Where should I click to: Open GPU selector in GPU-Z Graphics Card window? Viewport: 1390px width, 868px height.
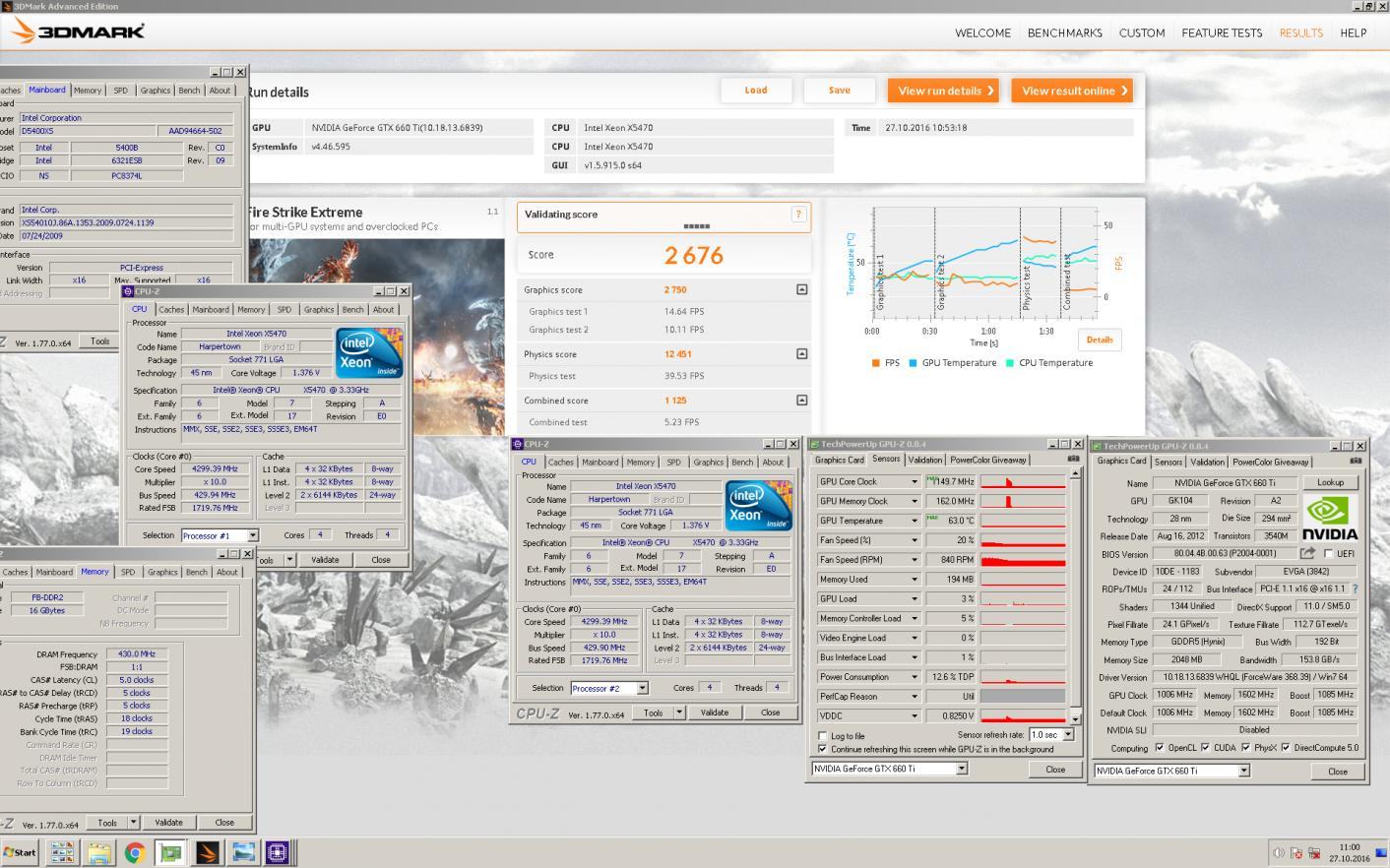[1243, 771]
